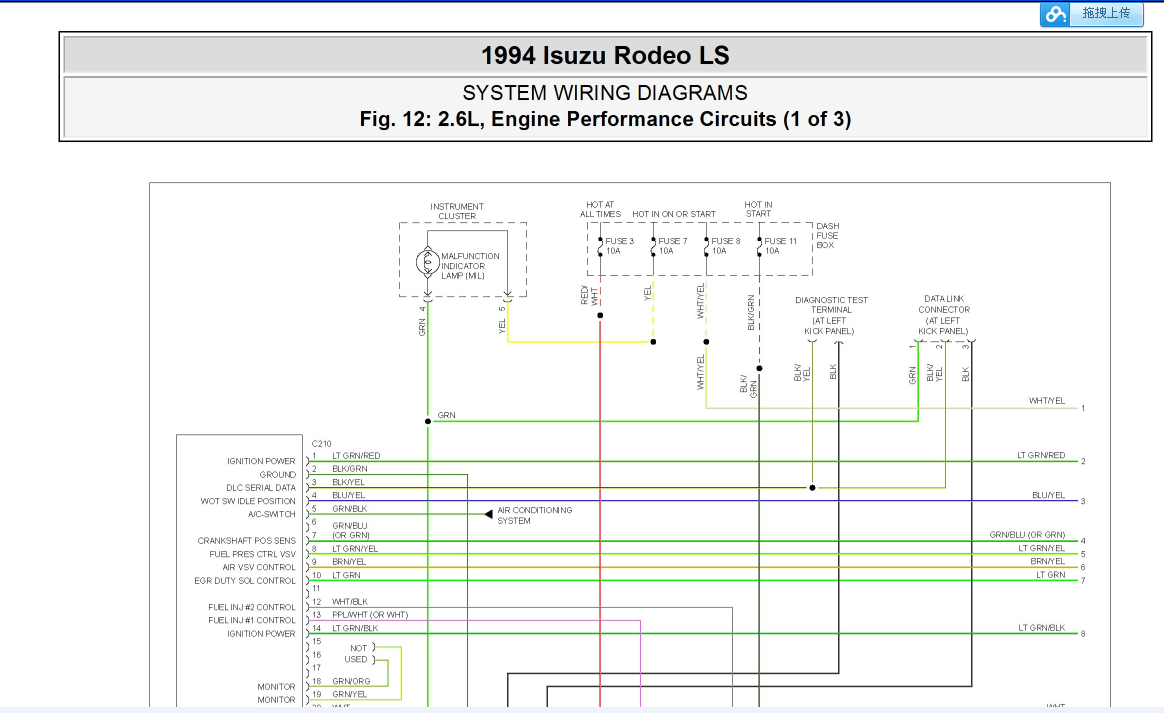Click the 'CRANKSHAFT POS SENS' description

[x=246, y=541]
